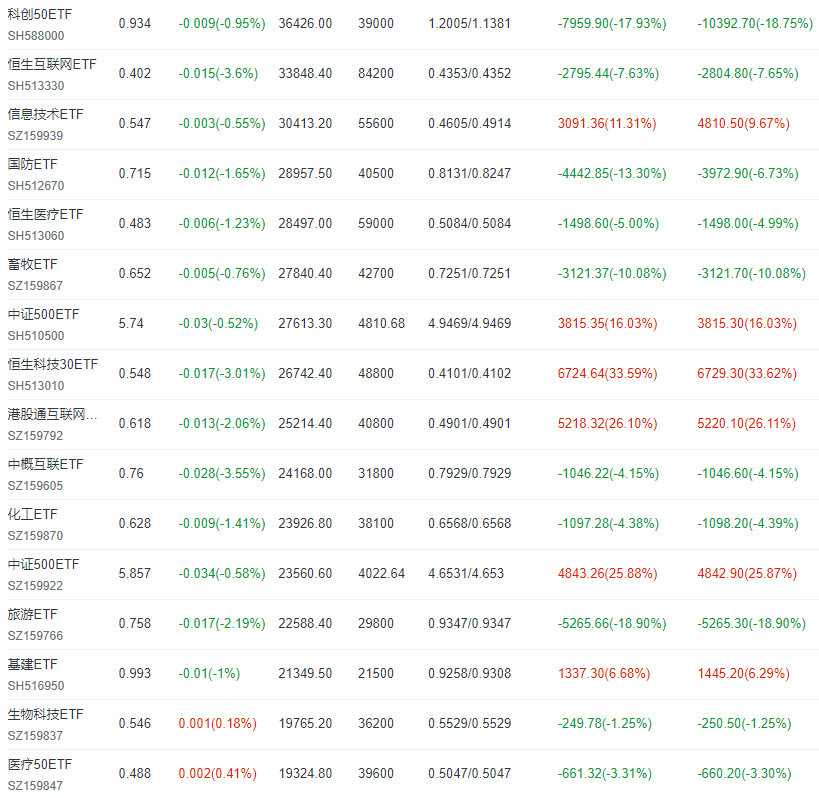Image resolution: width=819 pixels, height=798 pixels.
Task: Select the 化工ETF name
Action: click(x=32, y=514)
